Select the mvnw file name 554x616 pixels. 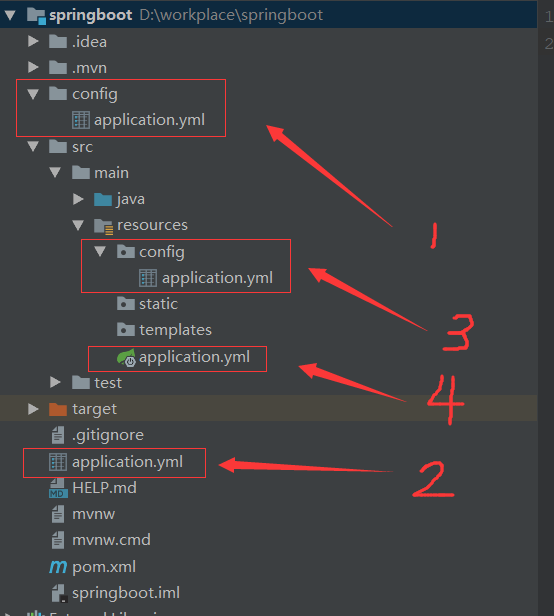coord(94,514)
